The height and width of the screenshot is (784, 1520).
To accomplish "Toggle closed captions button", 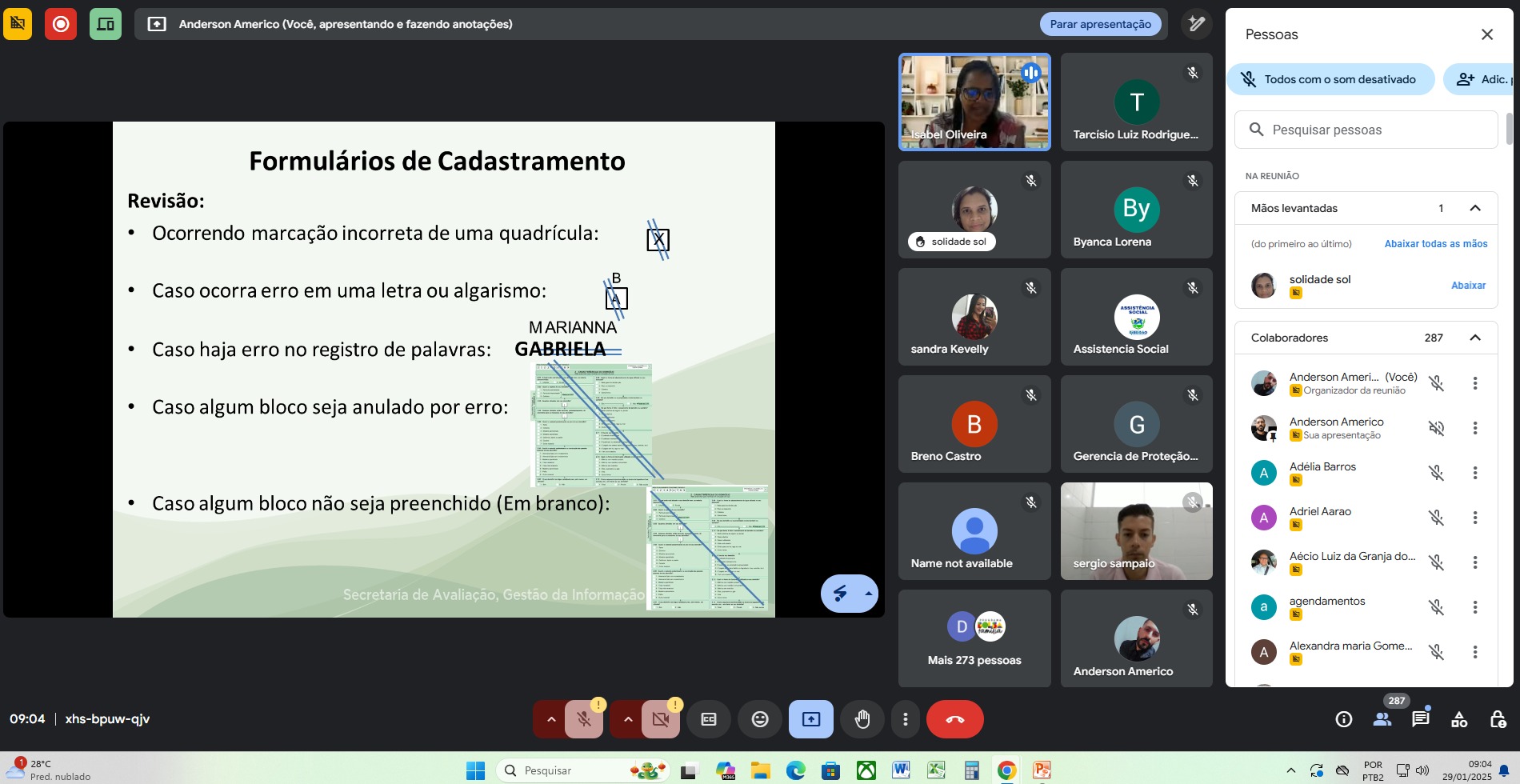I will coord(708,719).
